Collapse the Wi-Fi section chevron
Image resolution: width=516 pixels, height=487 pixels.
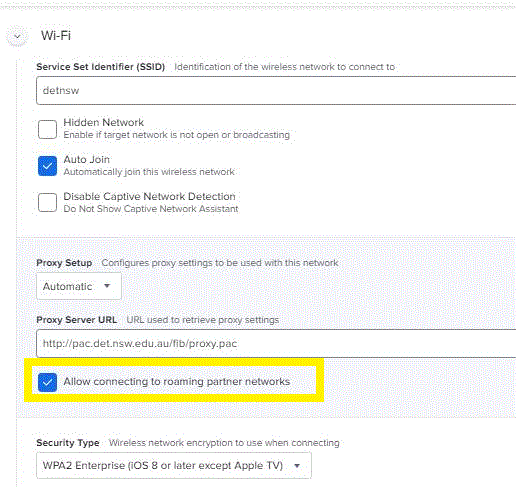tap(17, 36)
